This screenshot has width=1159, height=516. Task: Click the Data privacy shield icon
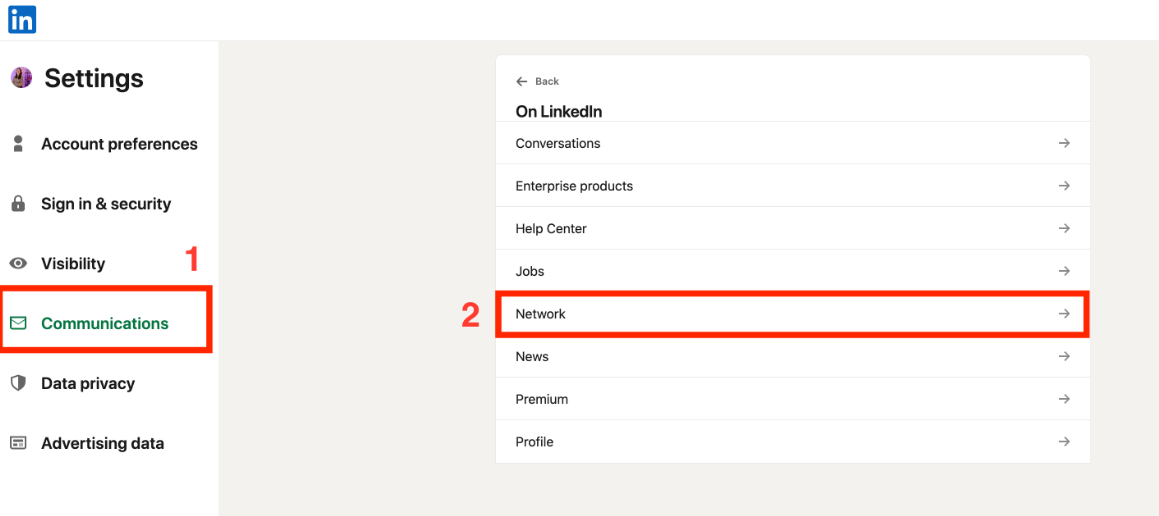tap(18, 383)
